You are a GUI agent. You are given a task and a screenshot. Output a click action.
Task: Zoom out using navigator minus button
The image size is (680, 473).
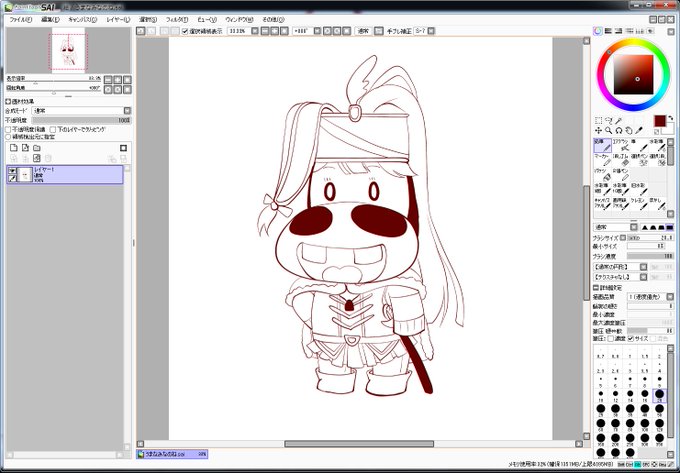(x=108, y=79)
